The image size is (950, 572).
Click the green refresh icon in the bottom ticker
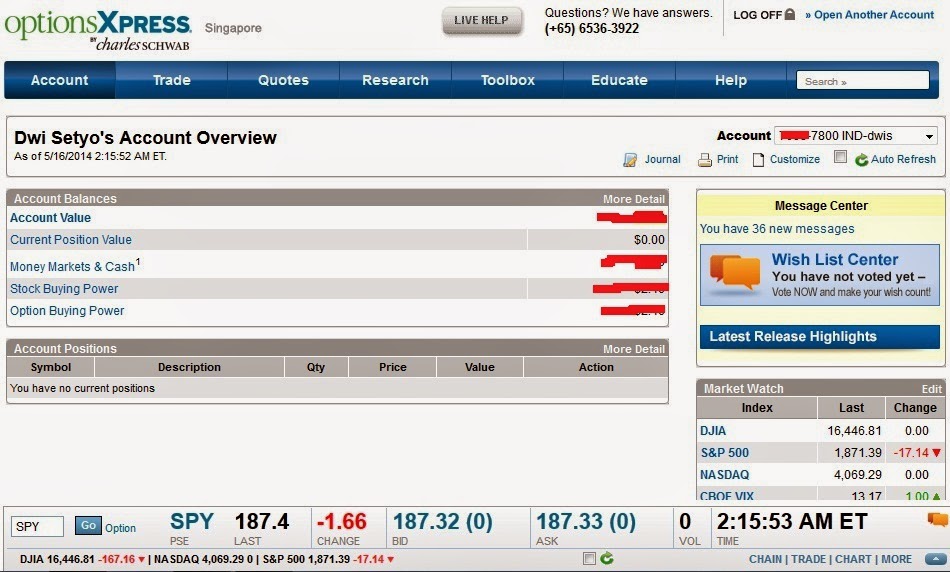[x=606, y=559]
